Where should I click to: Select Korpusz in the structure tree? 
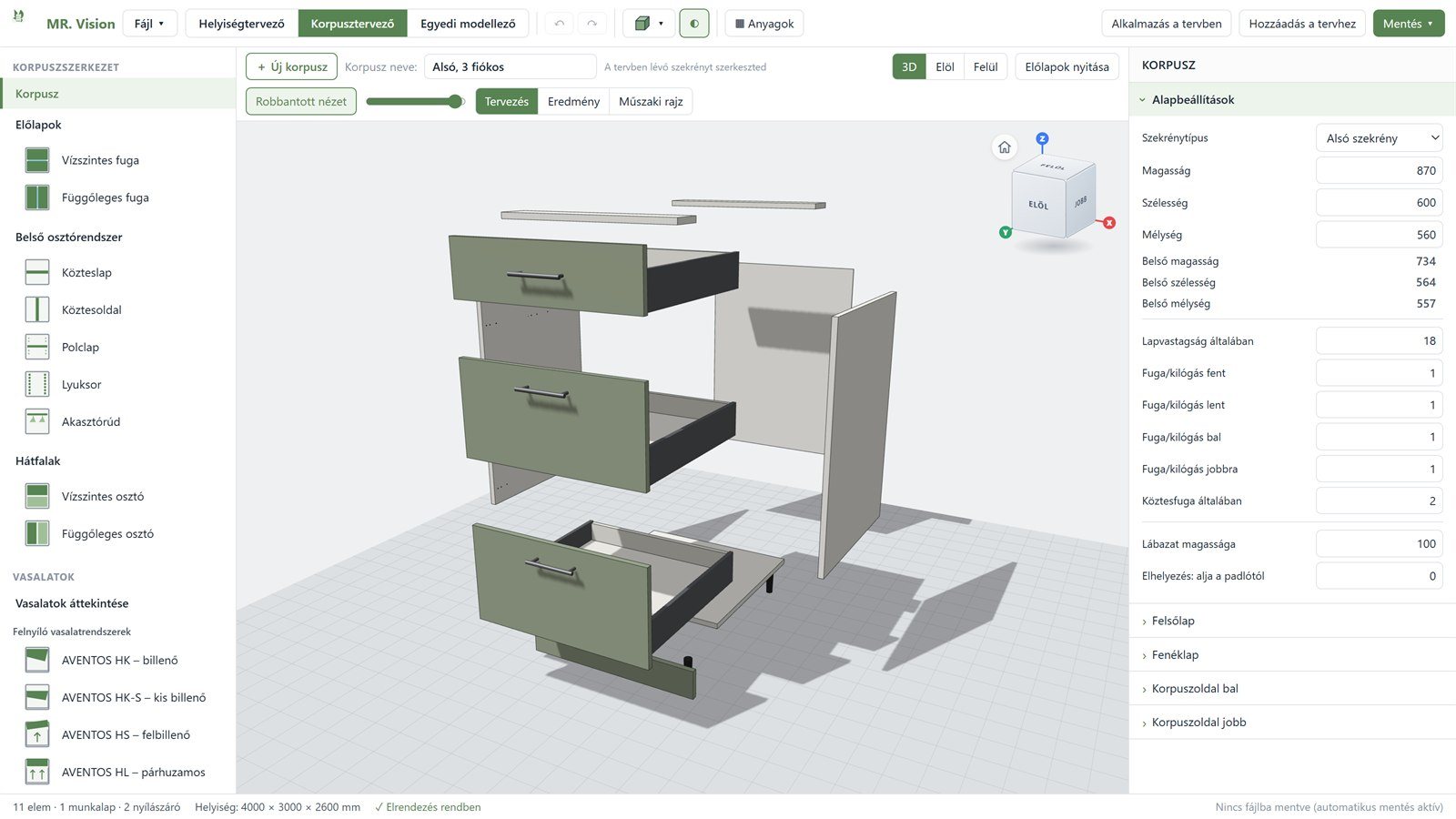[118, 94]
